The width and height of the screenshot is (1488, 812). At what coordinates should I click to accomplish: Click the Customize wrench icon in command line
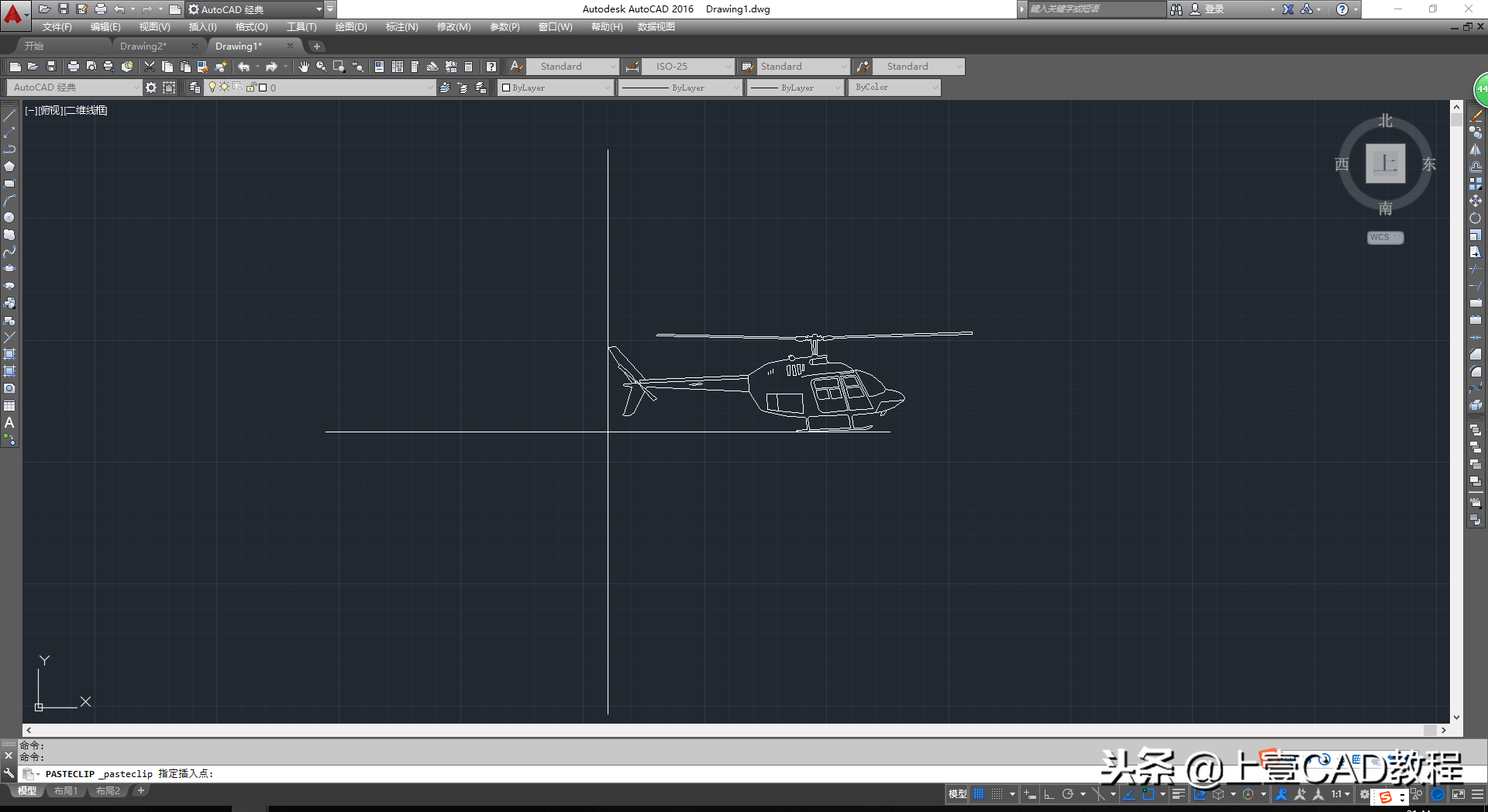(9, 773)
